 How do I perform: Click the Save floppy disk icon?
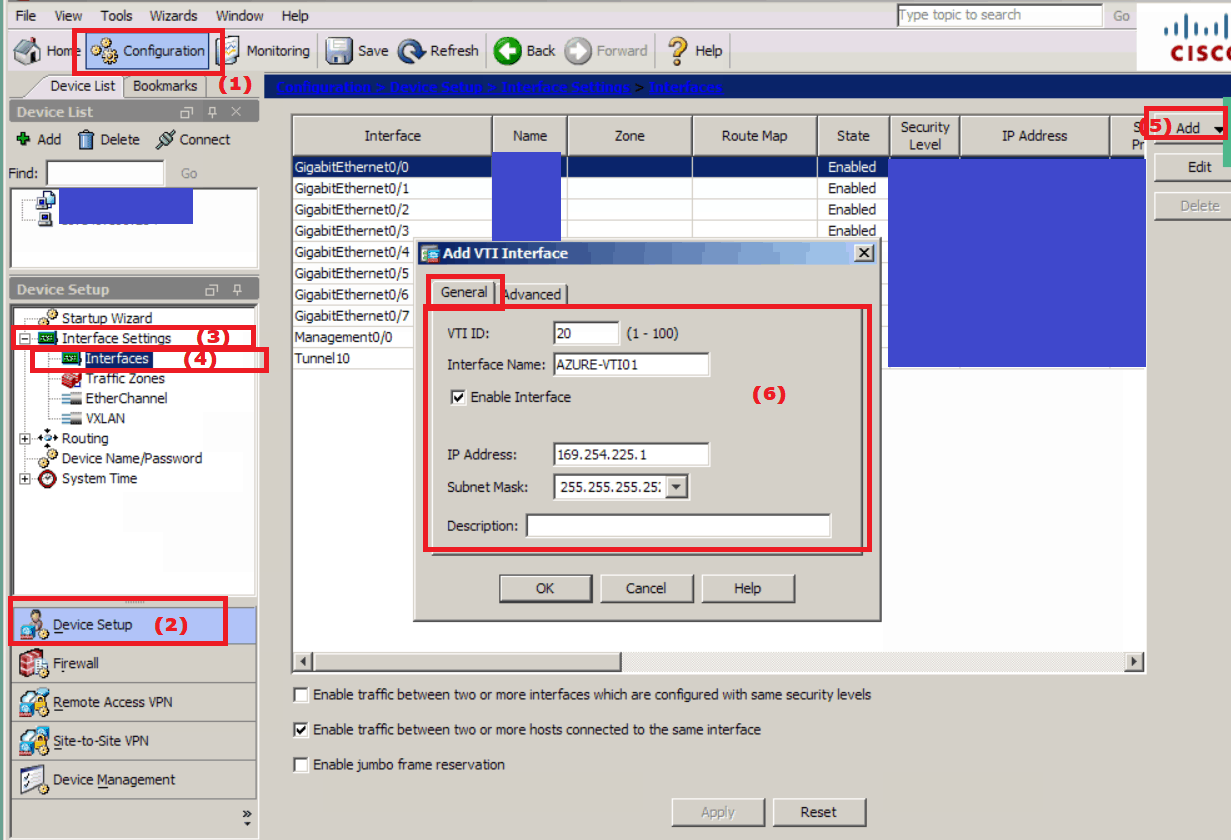point(340,51)
